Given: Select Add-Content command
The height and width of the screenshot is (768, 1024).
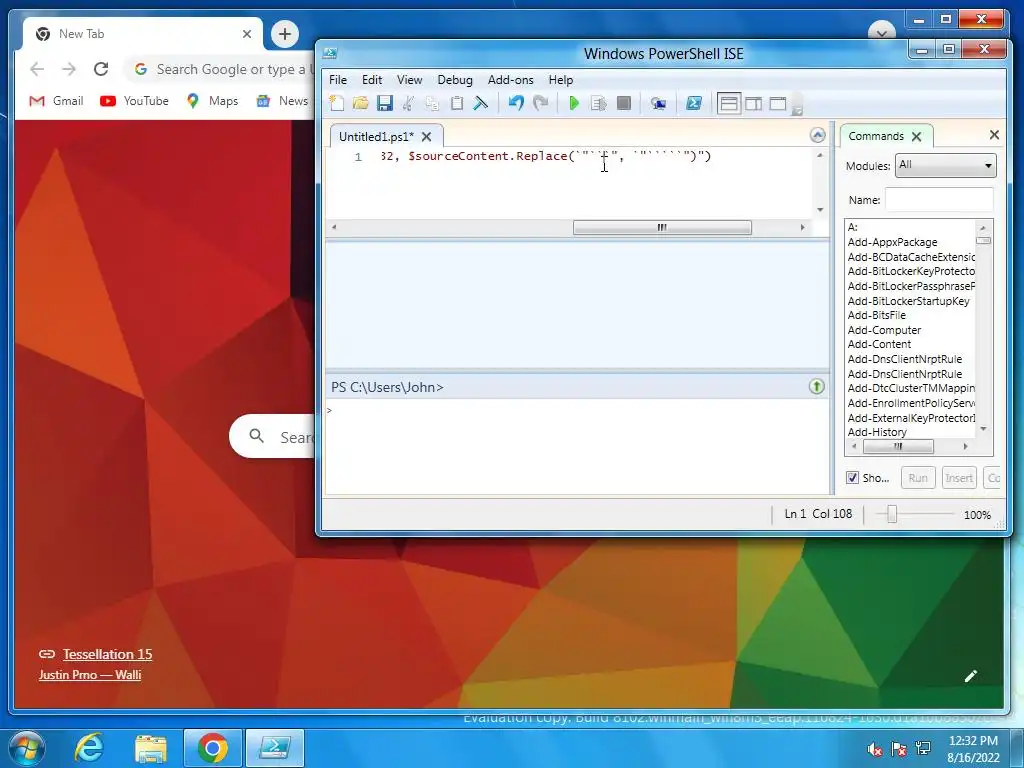Looking at the screenshot, I should point(879,344).
